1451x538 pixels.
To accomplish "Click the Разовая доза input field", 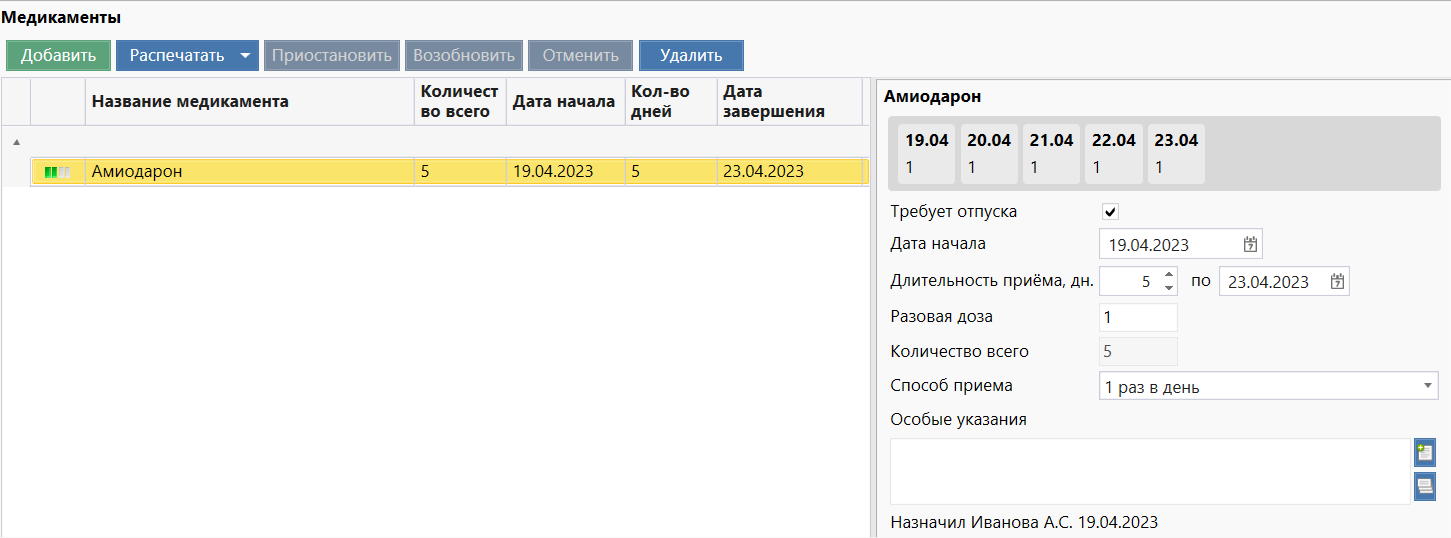I will 1137,317.
